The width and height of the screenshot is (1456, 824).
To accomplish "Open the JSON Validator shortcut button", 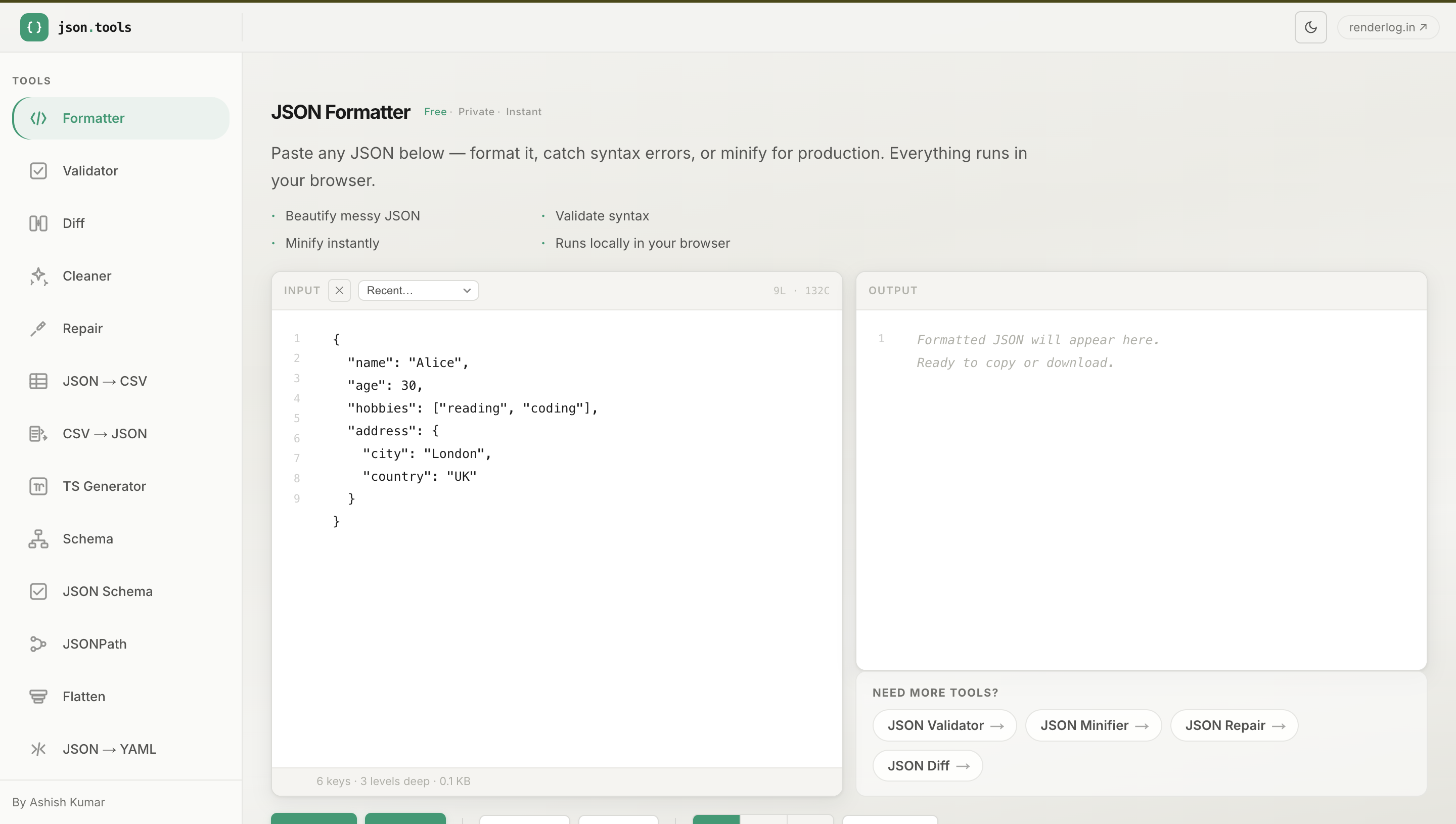I will pos(944,725).
